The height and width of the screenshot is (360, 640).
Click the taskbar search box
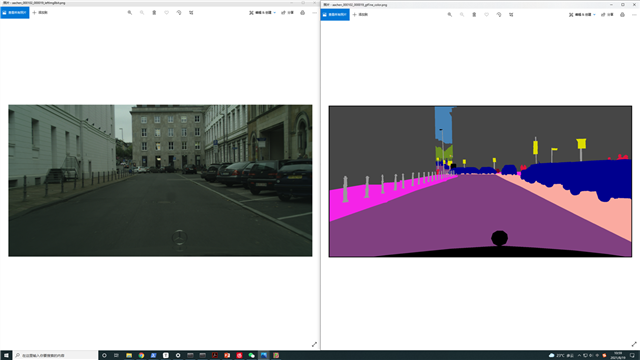[x=55, y=356]
